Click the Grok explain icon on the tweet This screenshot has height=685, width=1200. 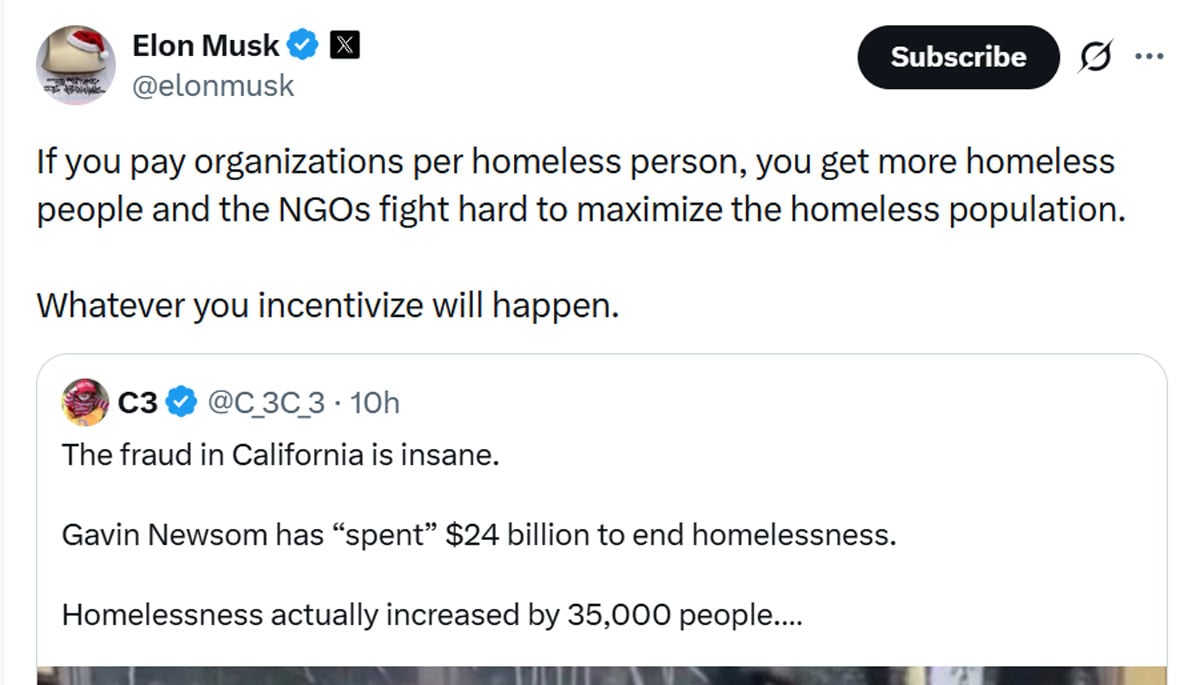(x=1096, y=57)
